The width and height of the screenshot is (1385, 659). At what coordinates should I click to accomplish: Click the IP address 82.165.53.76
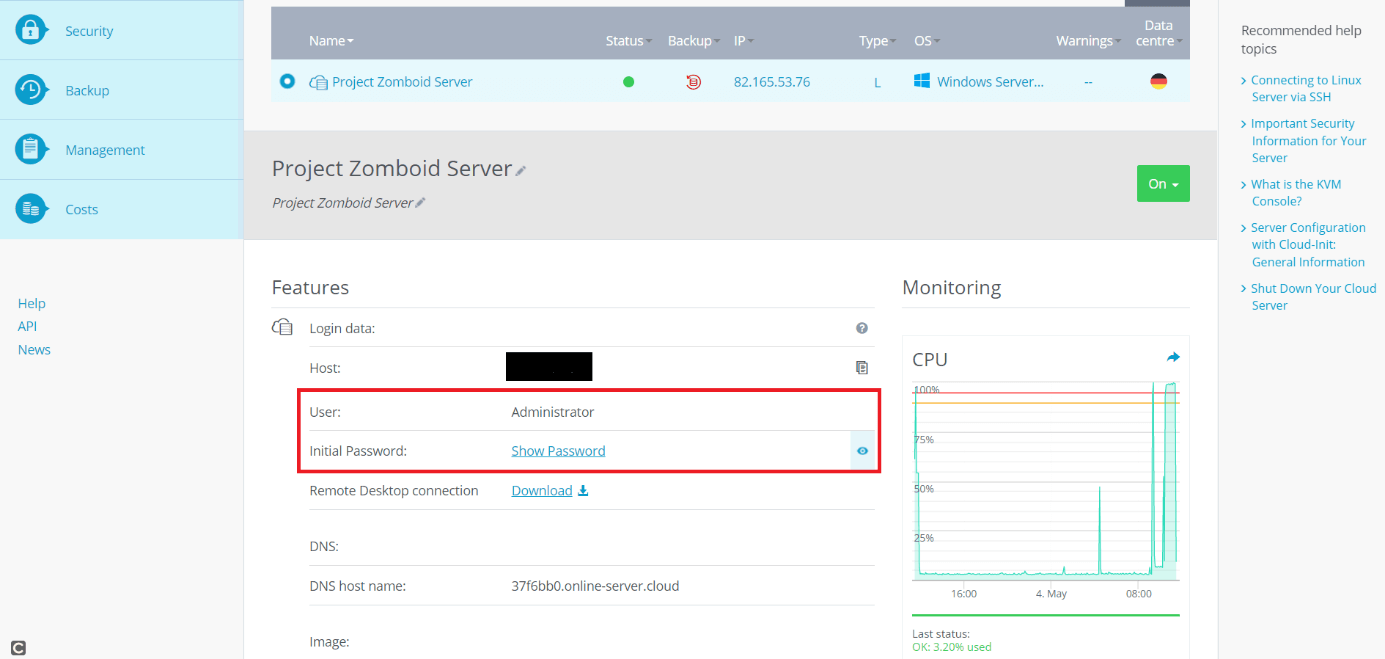772,82
